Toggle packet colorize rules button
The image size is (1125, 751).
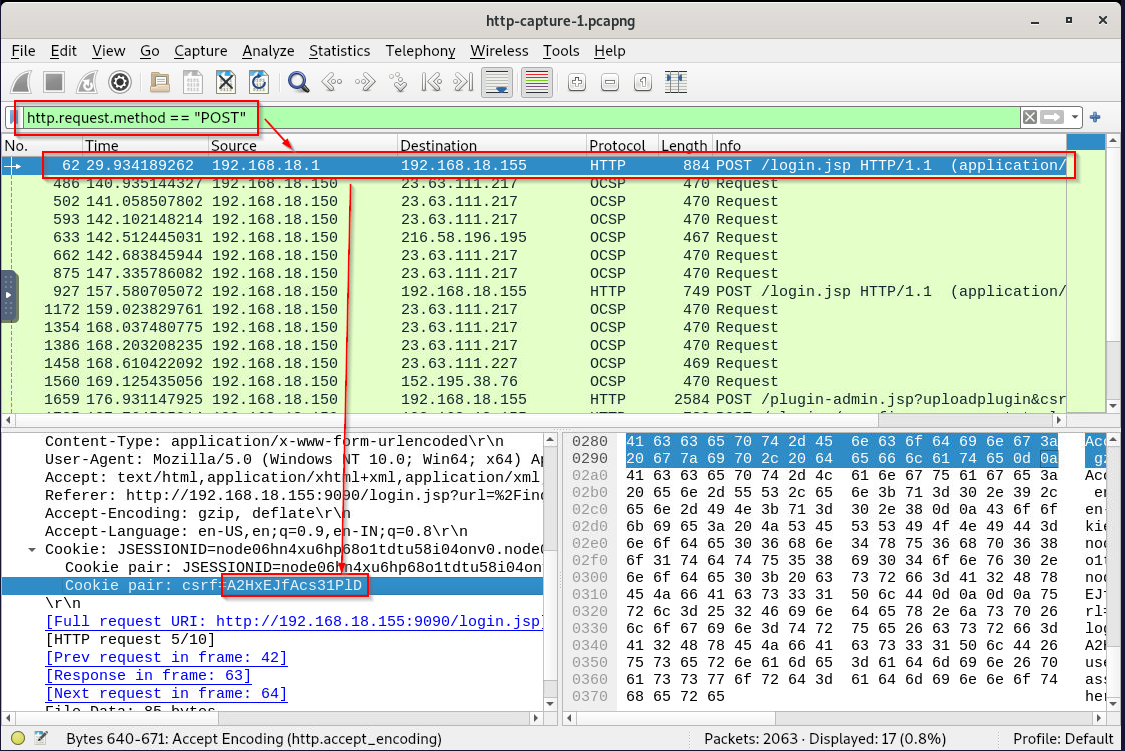click(x=537, y=82)
